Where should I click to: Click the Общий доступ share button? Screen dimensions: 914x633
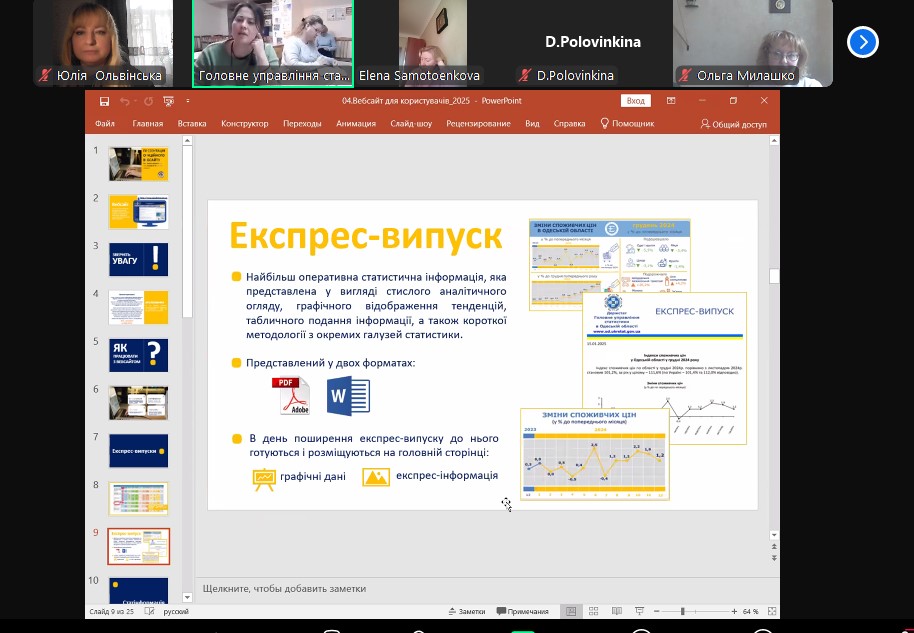[x=734, y=124]
